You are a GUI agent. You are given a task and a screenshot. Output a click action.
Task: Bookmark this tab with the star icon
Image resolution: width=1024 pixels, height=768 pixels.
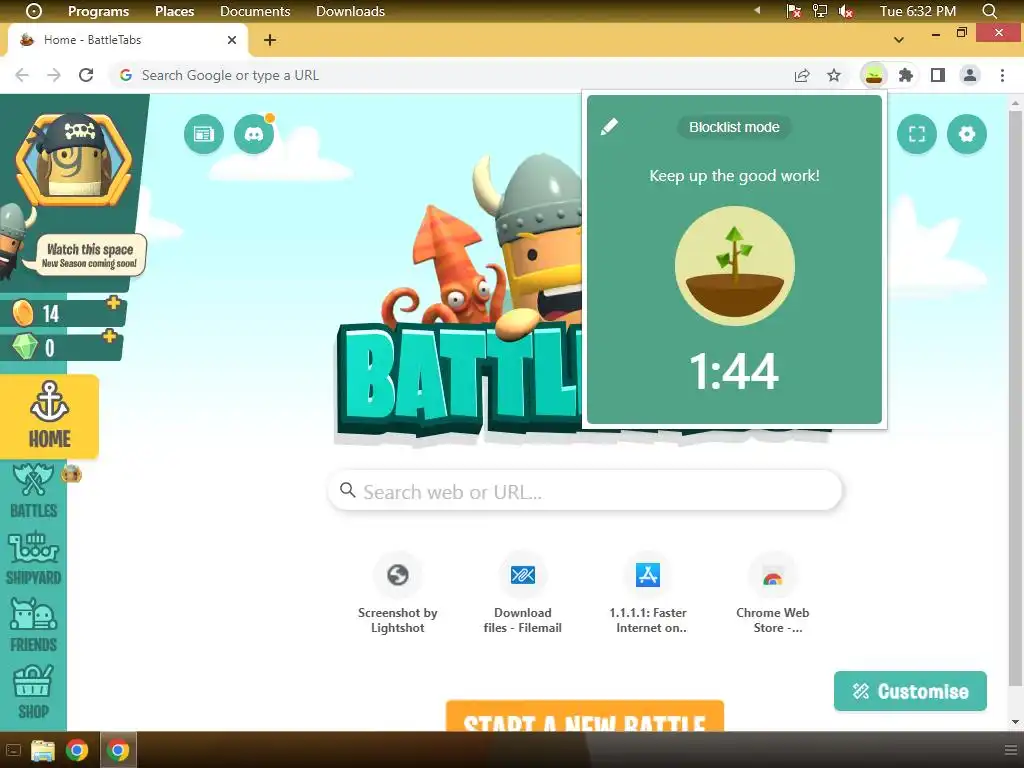pos(834,75)
